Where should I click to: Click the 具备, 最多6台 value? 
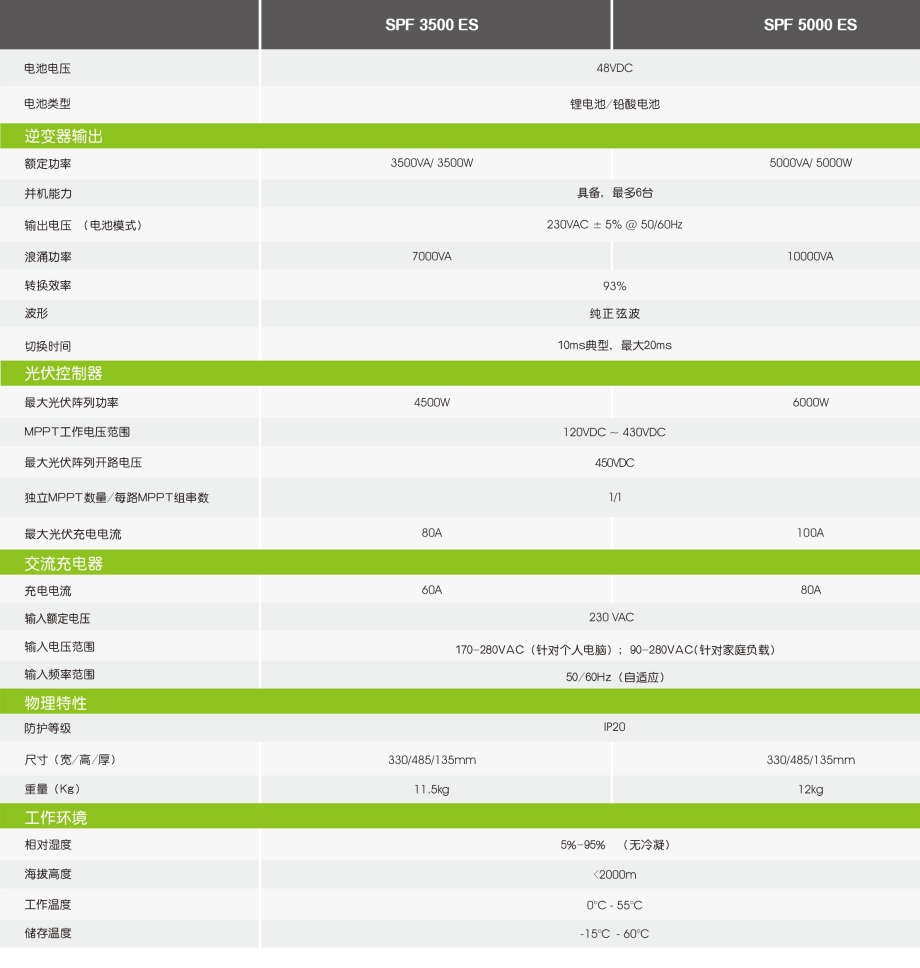615,193
